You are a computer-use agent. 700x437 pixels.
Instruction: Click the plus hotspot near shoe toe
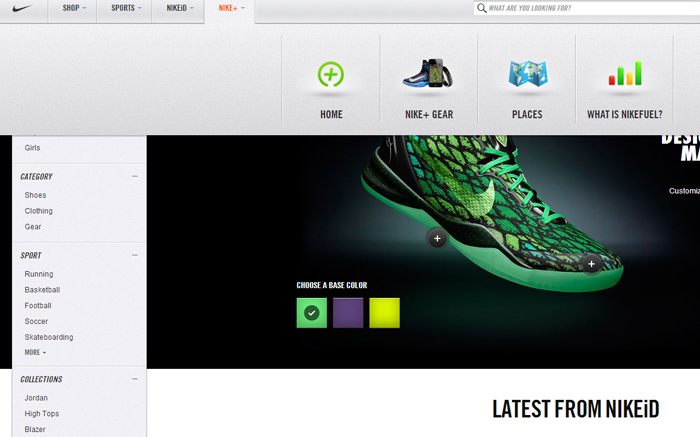pos(591,264)
